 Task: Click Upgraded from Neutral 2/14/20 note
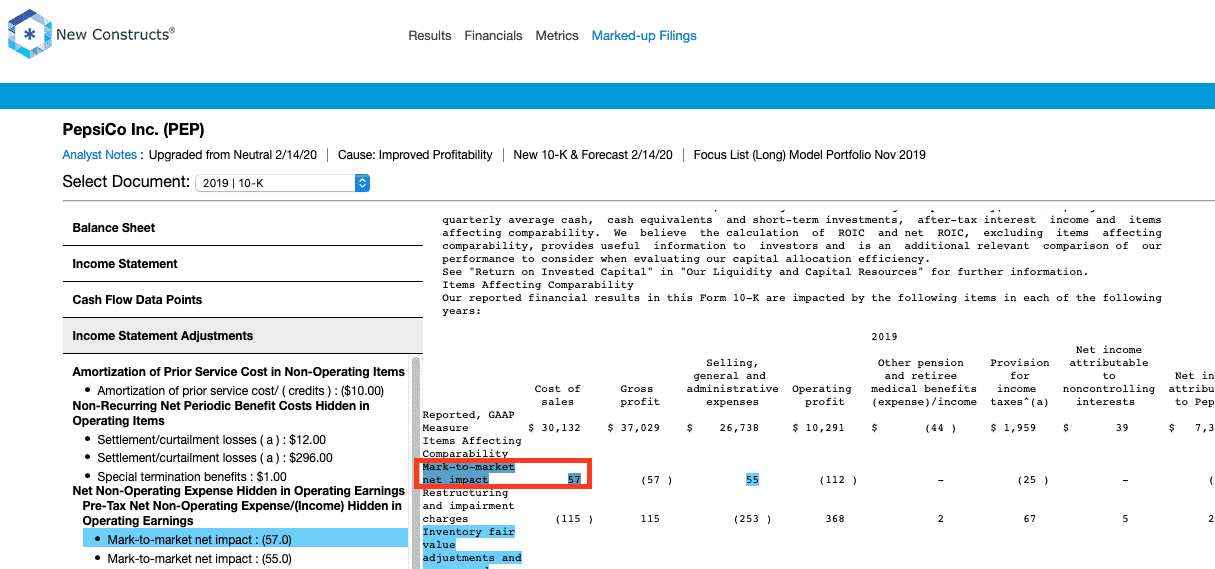point(233,155)
